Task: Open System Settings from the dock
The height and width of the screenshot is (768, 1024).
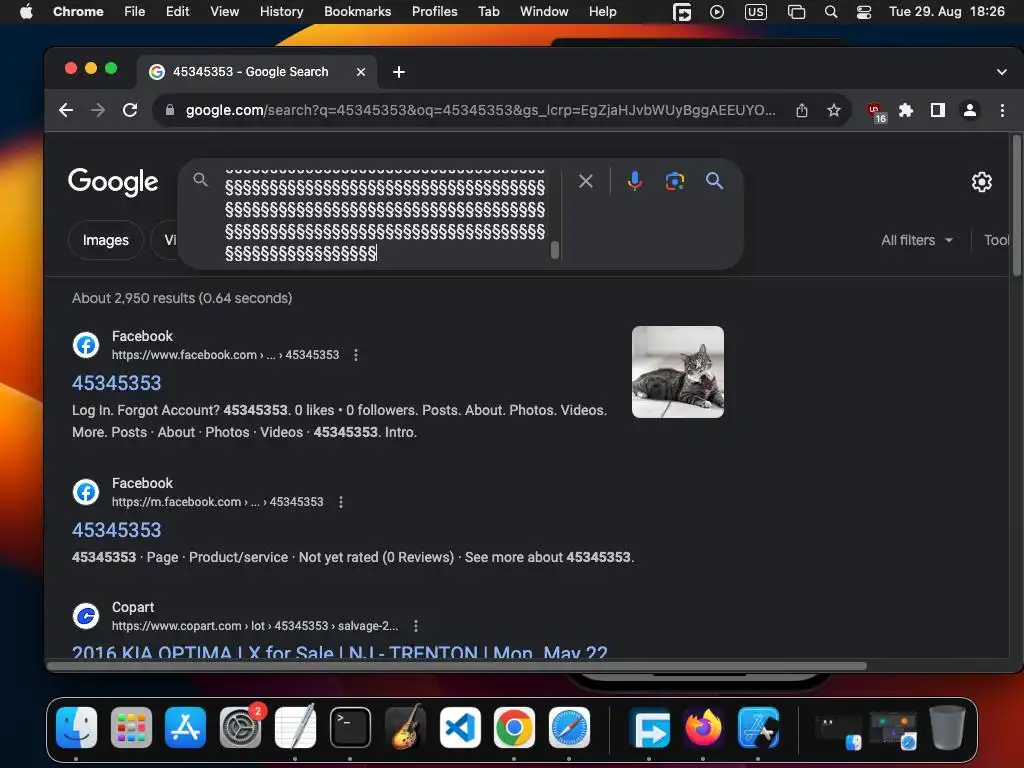Action: coord(240,727)
